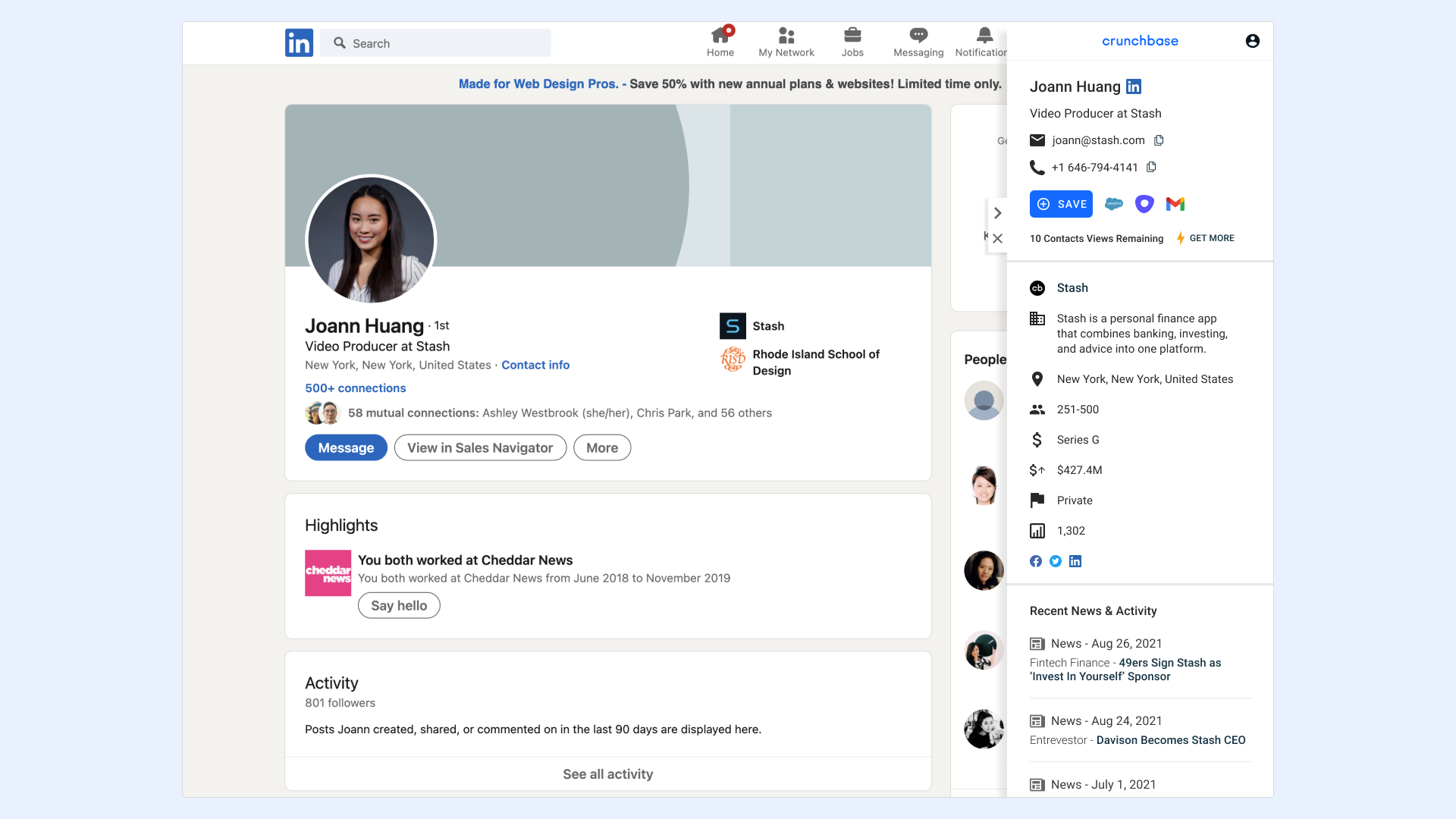Open LinkedIn badge next to Joann Huang
The width and height of the screenshot is (1456, 819).
click(x=1134, y=86)
